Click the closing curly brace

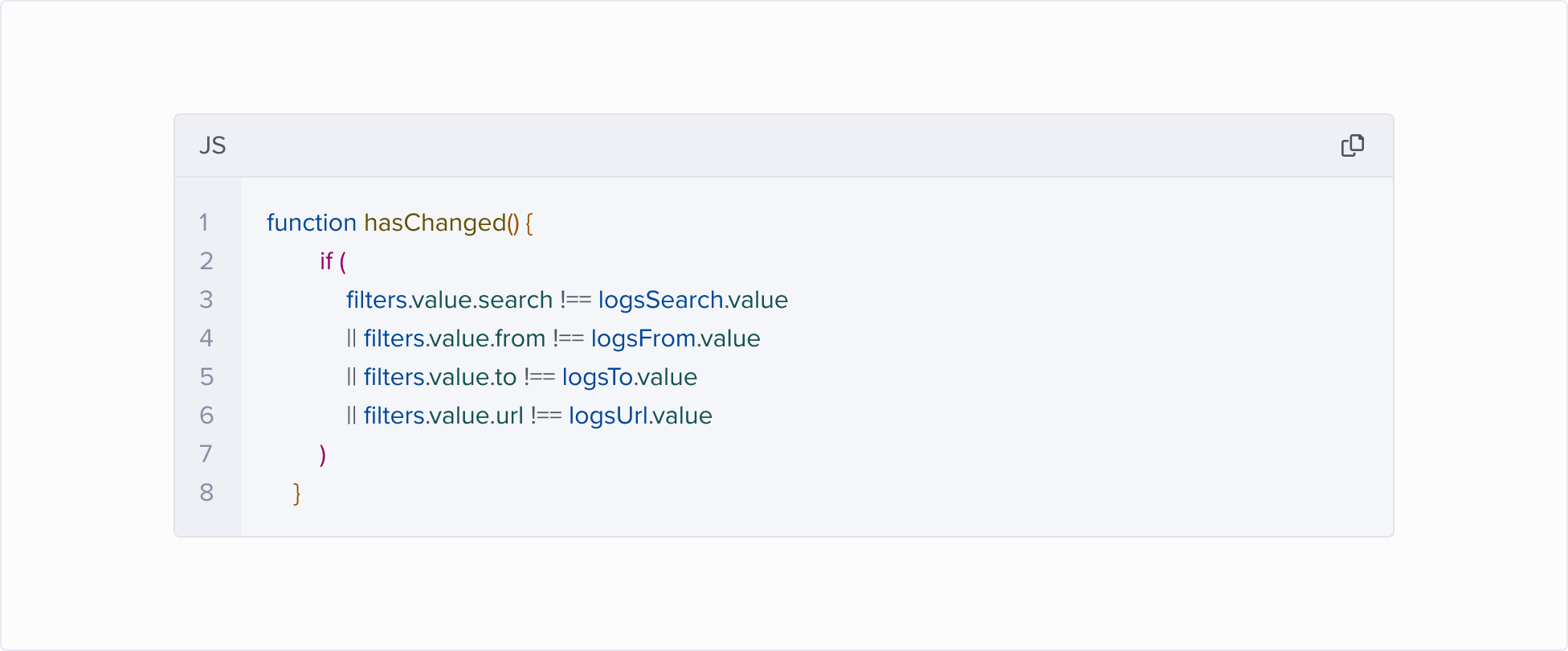pos(297,493)
